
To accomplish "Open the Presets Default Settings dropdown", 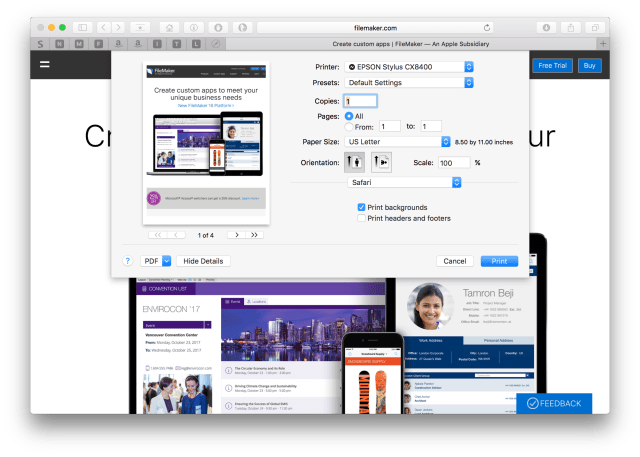I will click(409, 83).
